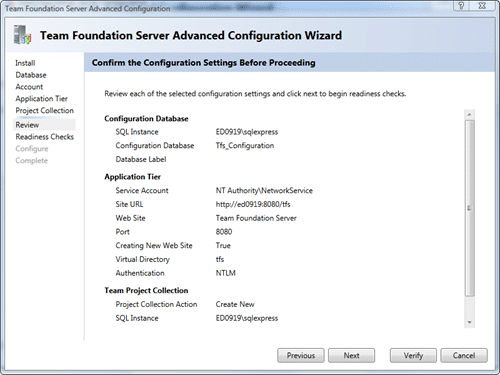Viewport: 500px width, 375px height.
Task: Select the Tfs_Configuration value
Action: (x=245, y=146)
